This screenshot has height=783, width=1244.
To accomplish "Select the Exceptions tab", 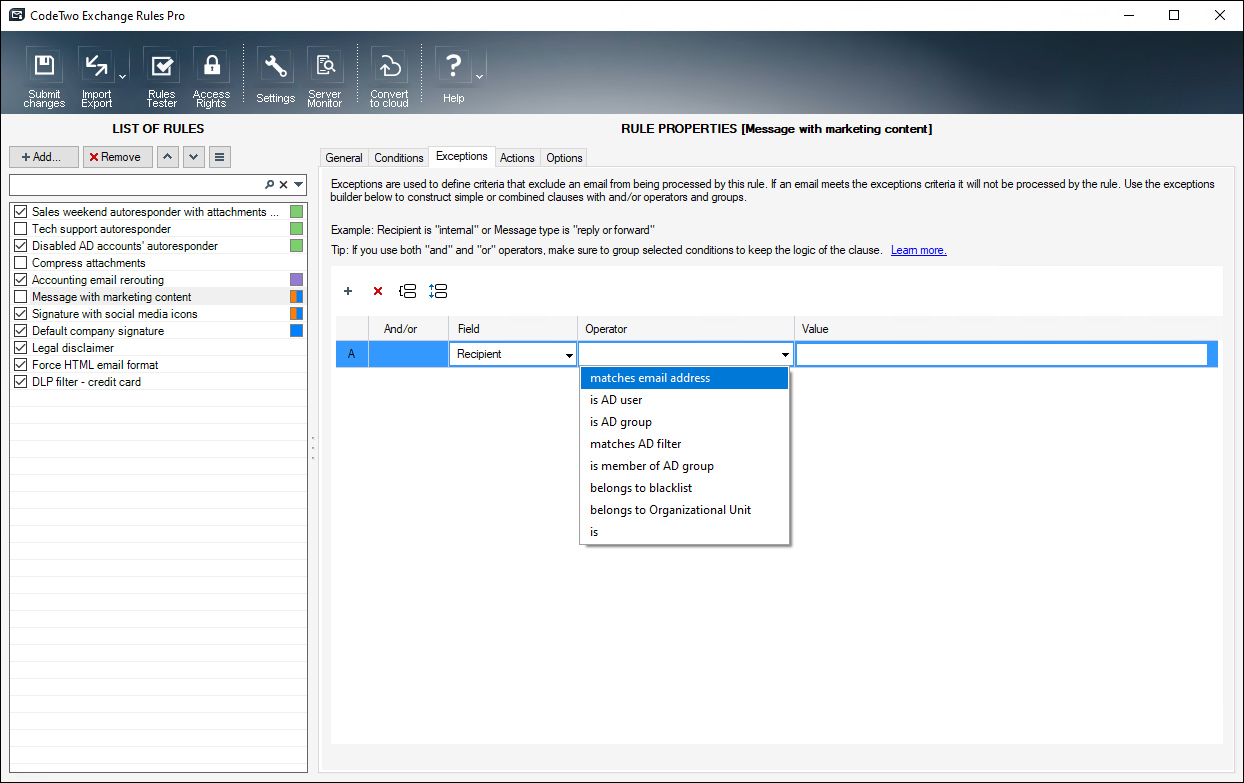I will pyautogui.click(x=462, y=156).
